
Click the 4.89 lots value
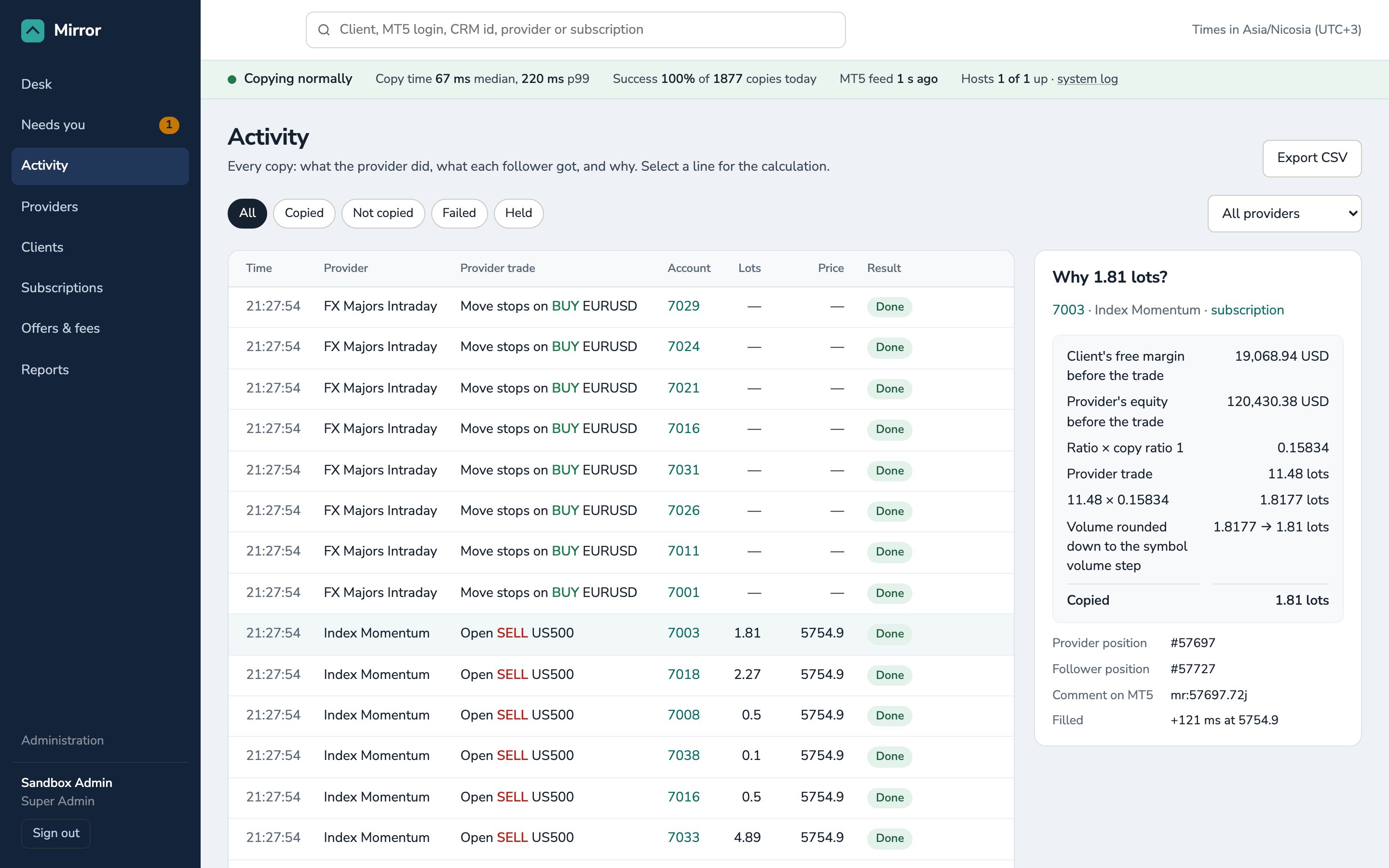click(747, 838)
